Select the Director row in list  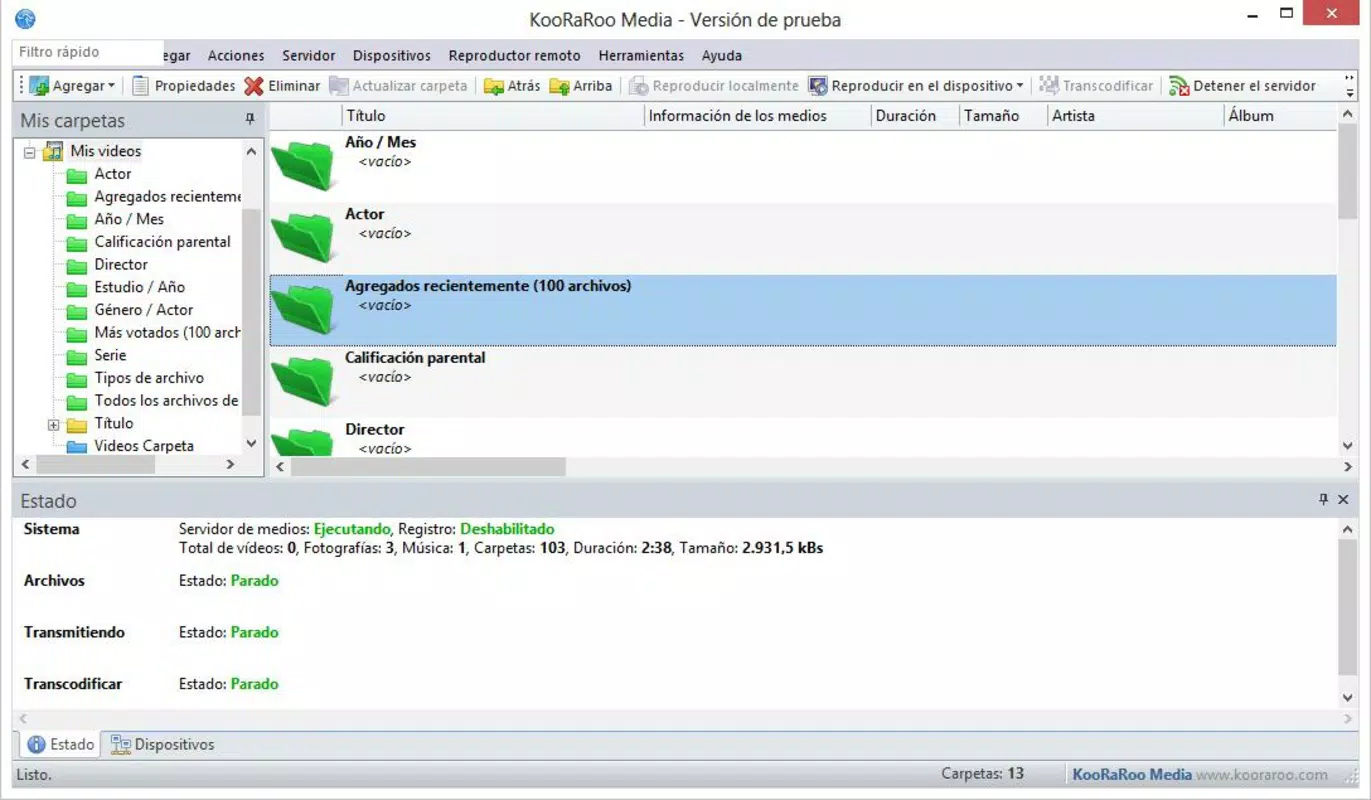(803, 438)
